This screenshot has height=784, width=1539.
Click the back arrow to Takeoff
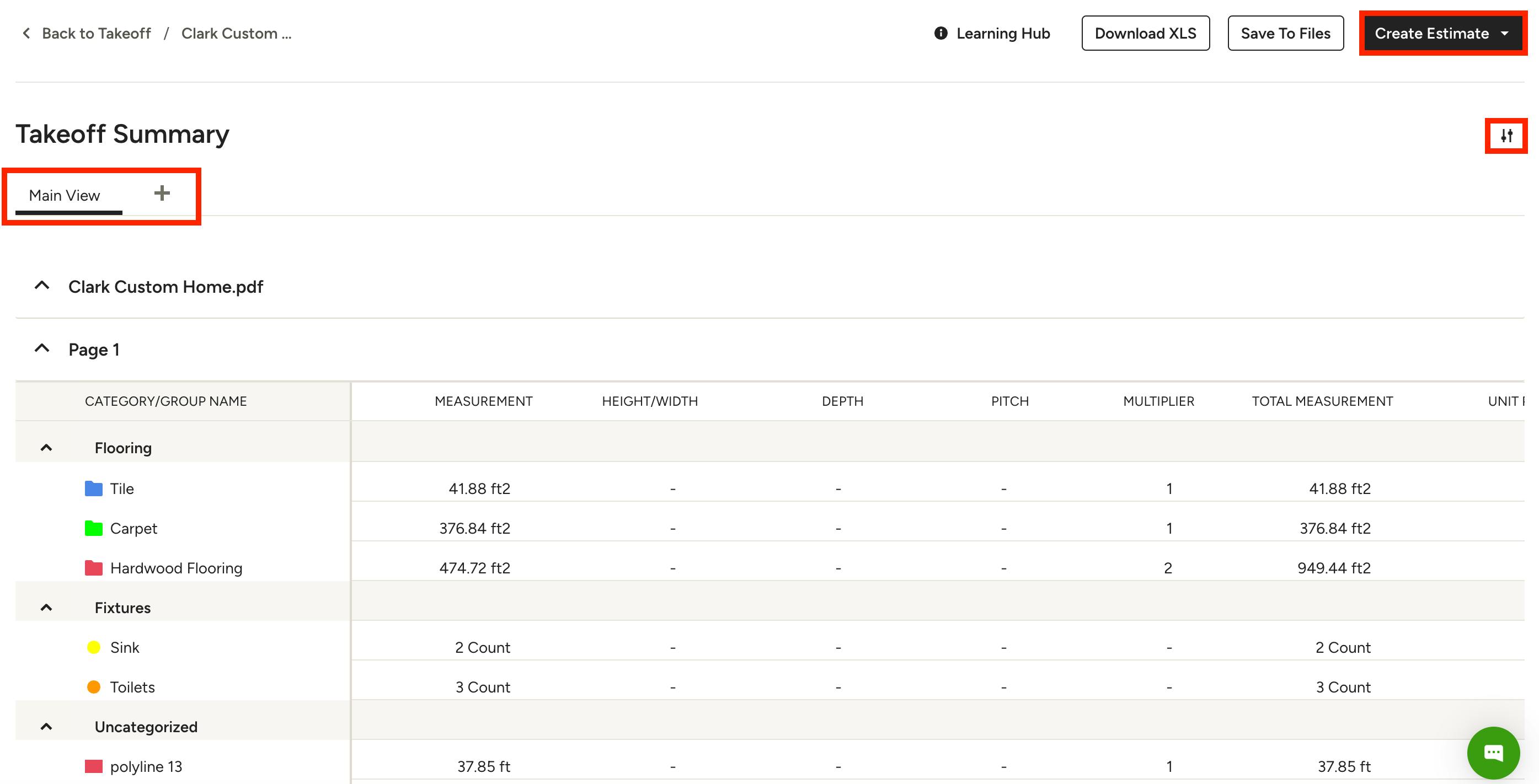[x=26, y=34]
